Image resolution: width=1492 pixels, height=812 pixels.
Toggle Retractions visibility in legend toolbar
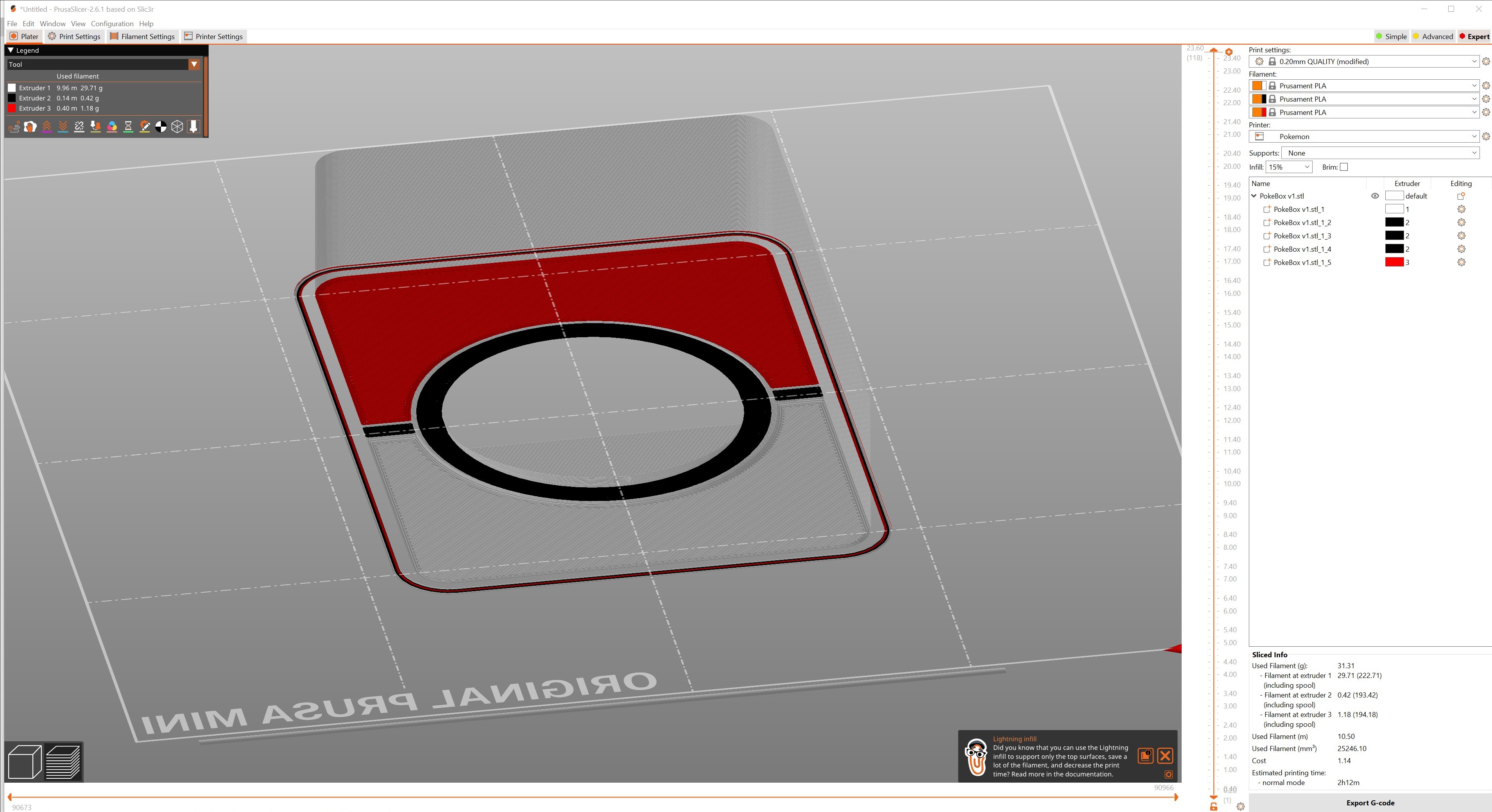(47, 126)
